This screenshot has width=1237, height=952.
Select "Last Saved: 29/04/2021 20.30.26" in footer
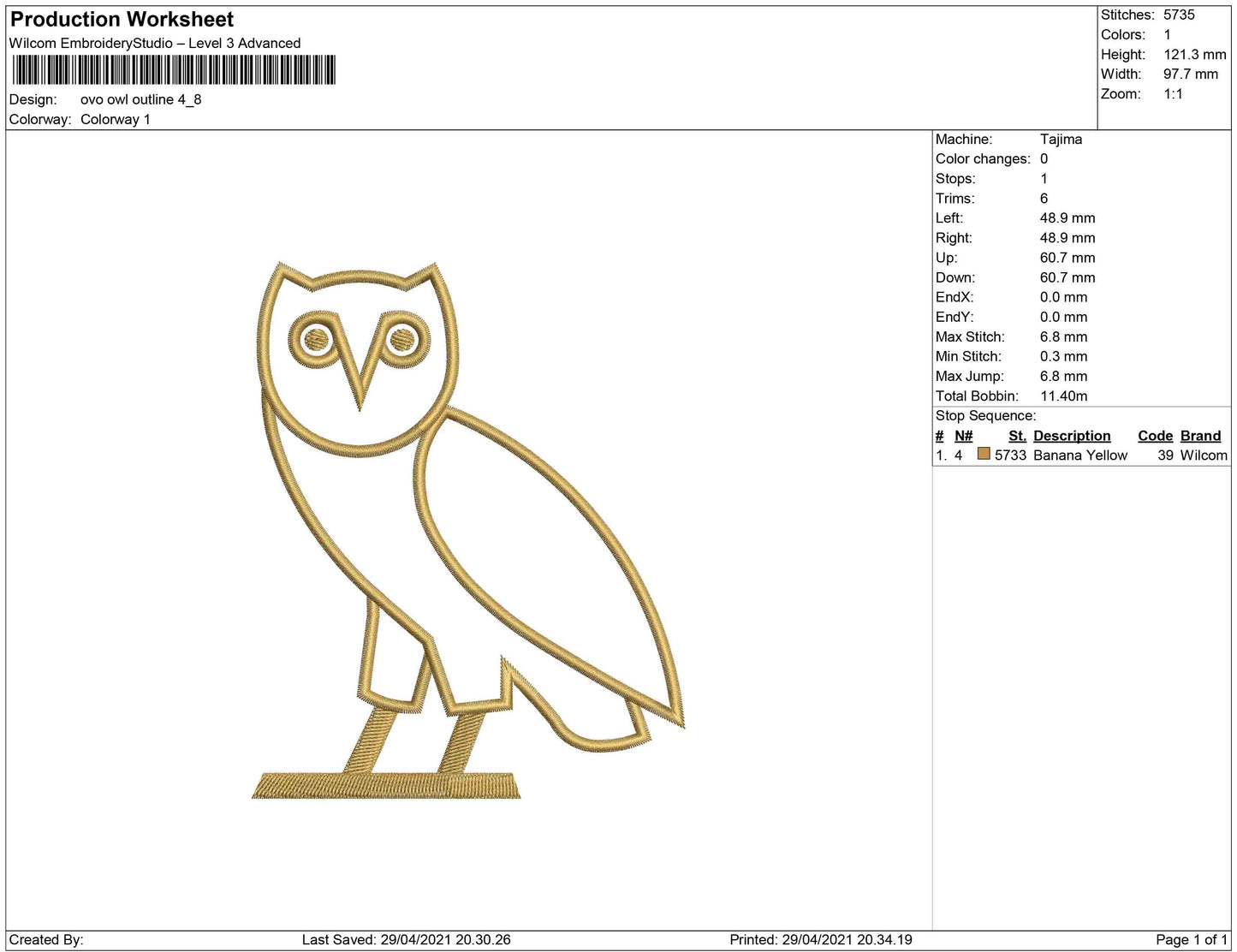[x=407, y=939]
